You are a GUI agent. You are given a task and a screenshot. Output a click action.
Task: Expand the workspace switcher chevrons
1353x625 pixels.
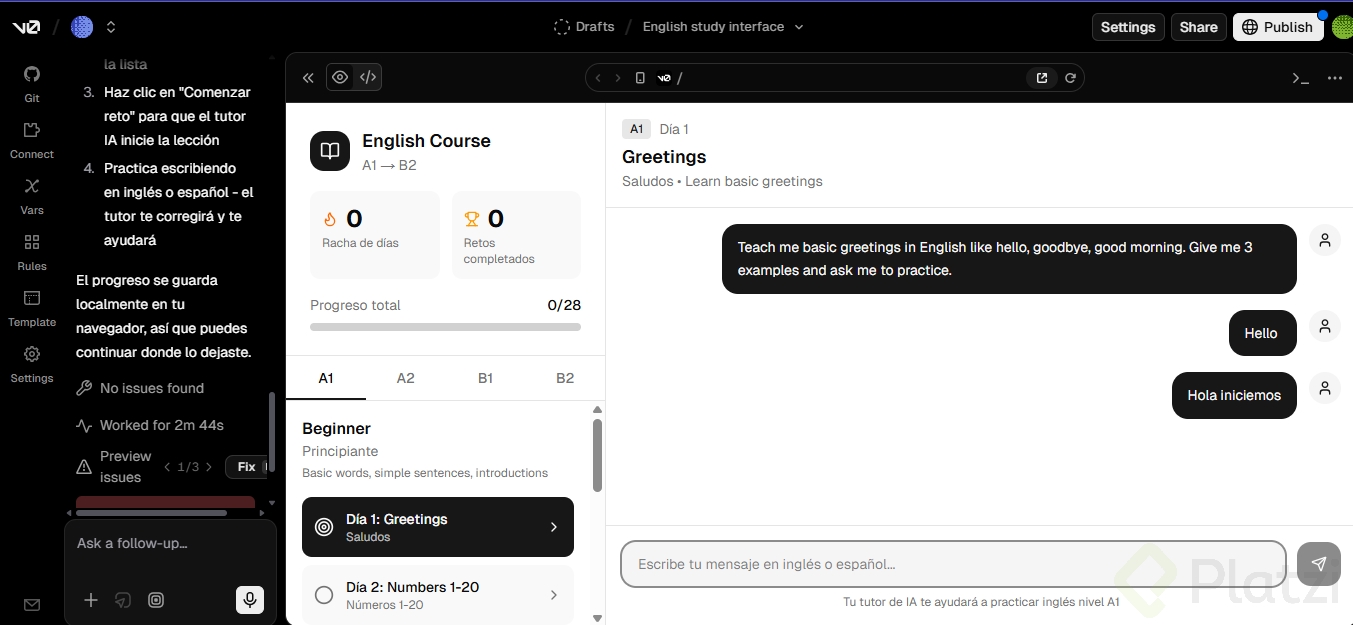111,27
